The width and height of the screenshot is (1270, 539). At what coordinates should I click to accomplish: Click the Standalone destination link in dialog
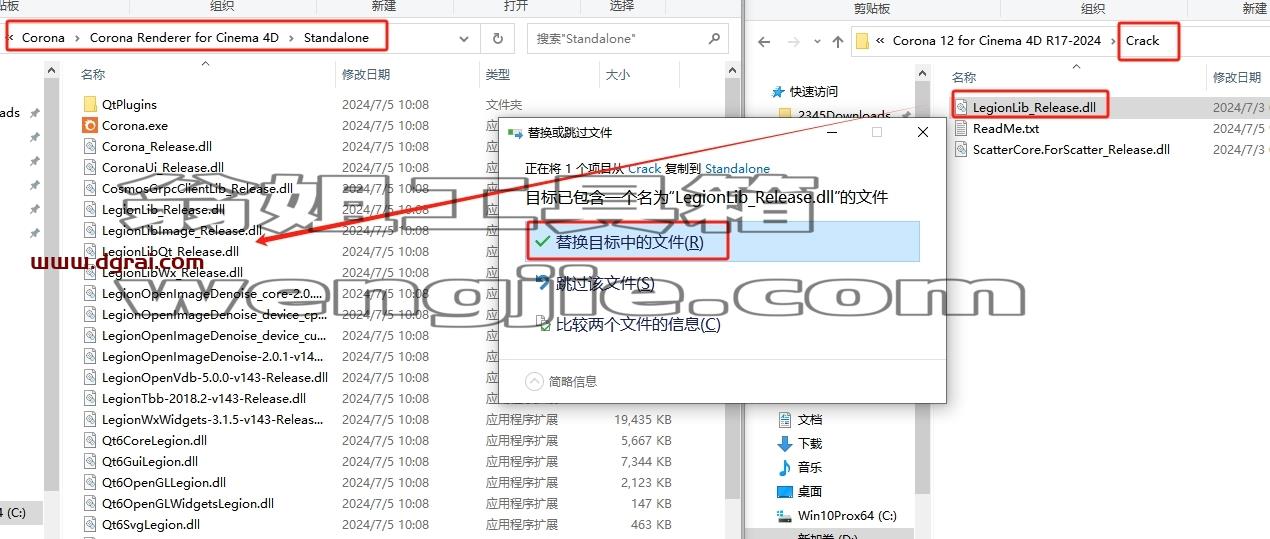point(737,169)
